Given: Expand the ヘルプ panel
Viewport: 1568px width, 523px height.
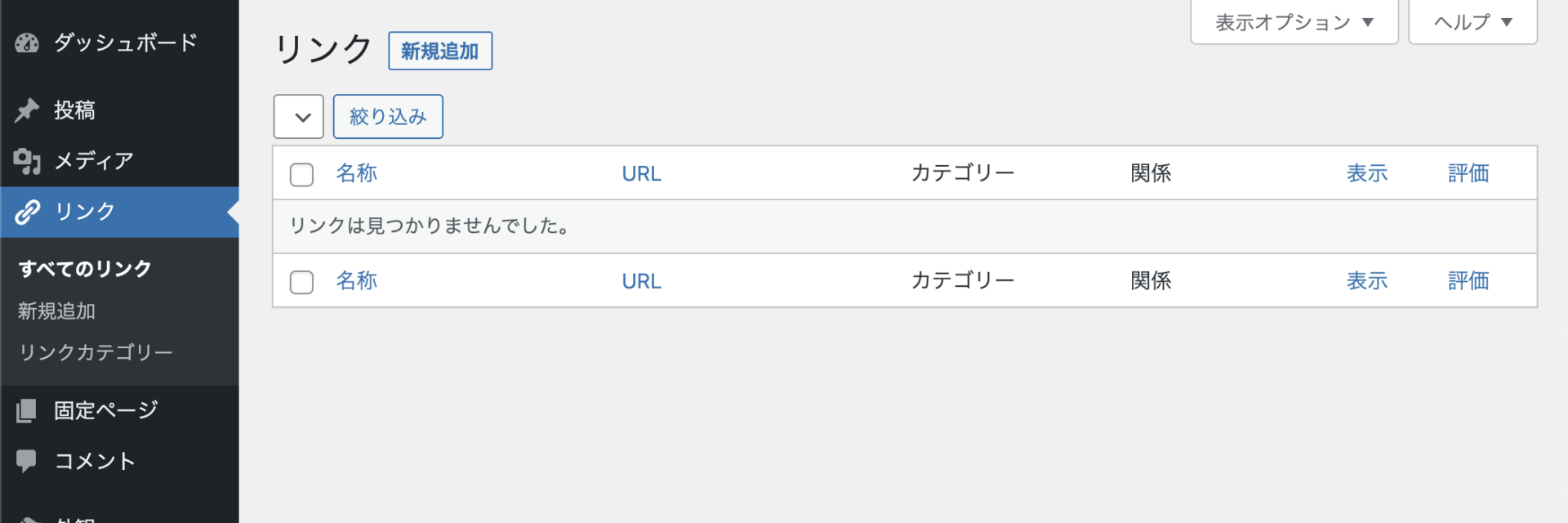Looking at the screenshot, I should 1472,23.
